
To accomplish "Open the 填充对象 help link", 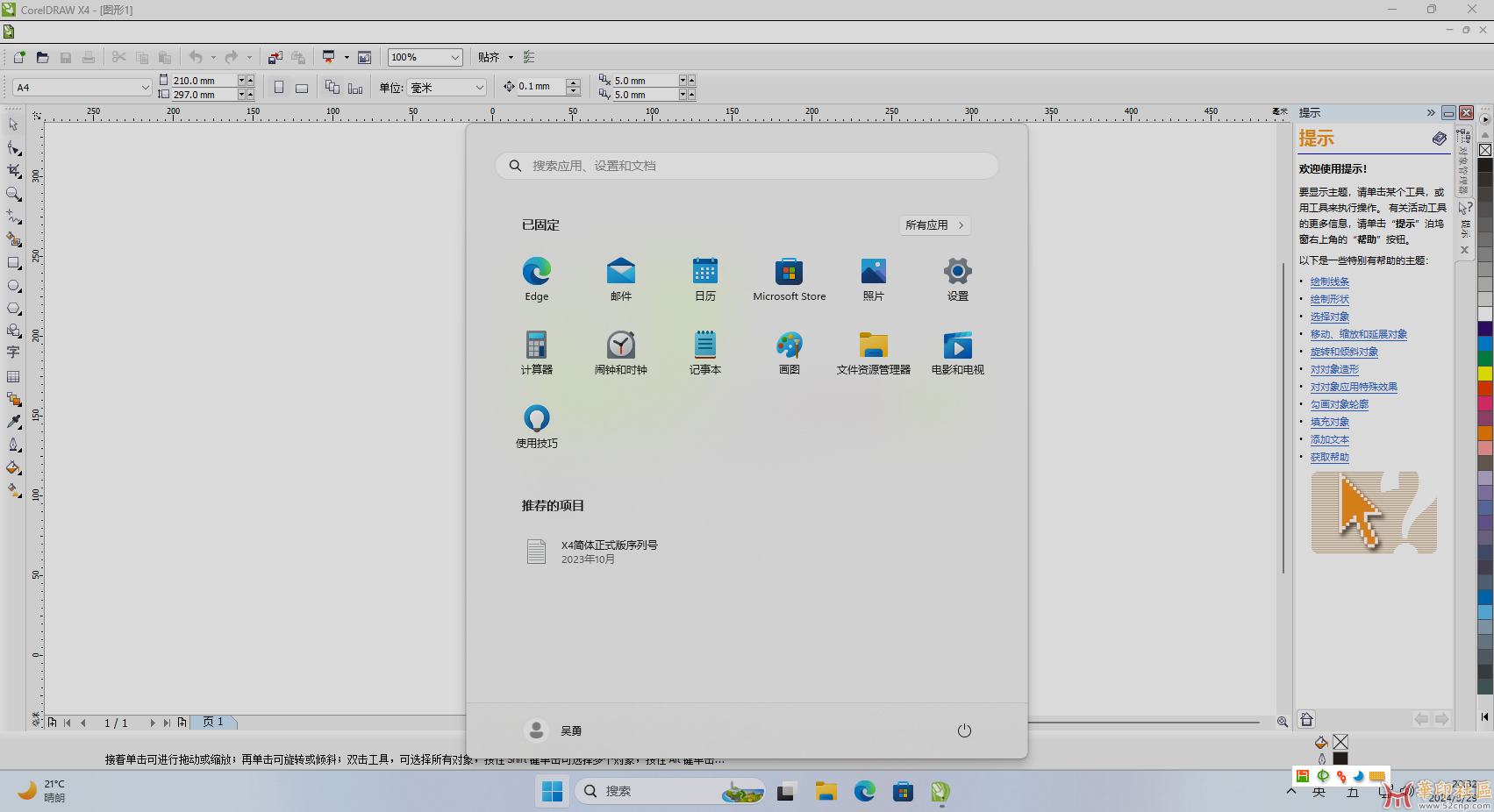I will 1330,422.
